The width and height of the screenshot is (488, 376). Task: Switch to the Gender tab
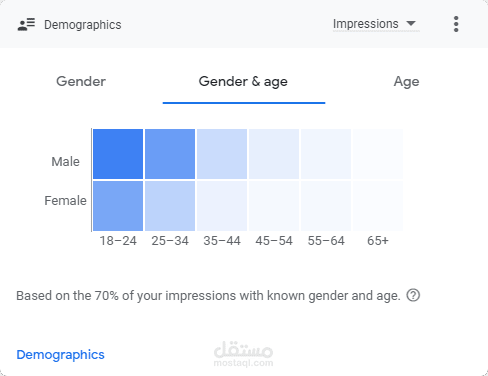coord(81,81)
